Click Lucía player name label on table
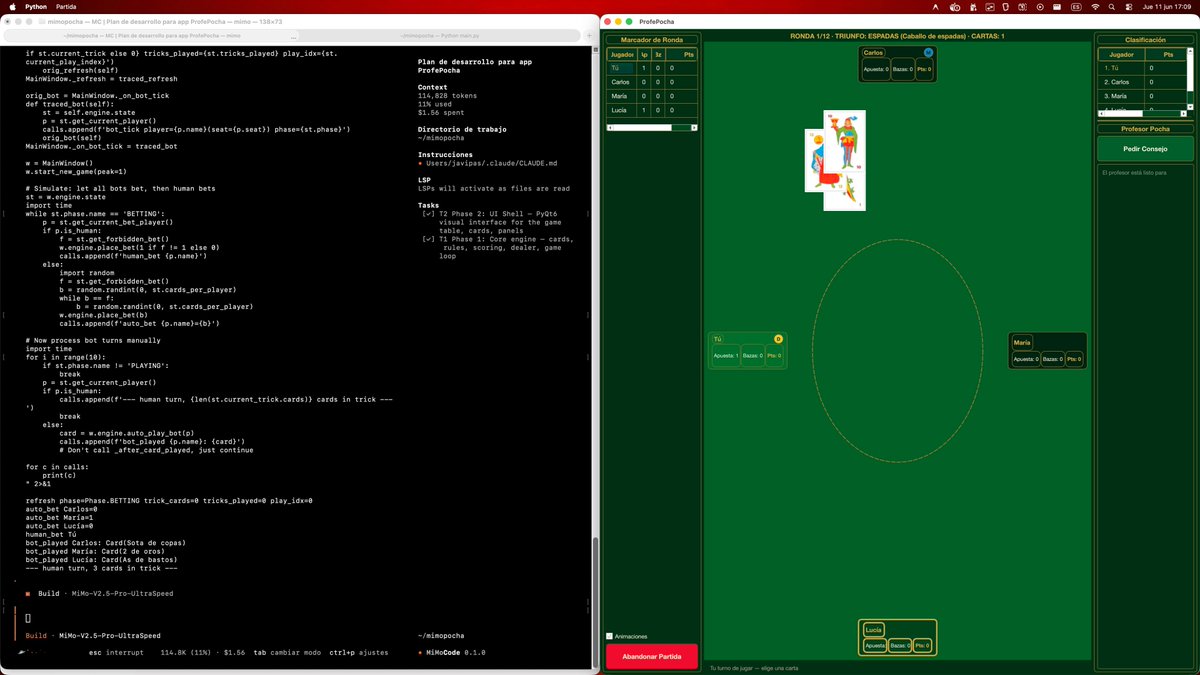This screenshot has width=1200, height=675. coord(874,630)
